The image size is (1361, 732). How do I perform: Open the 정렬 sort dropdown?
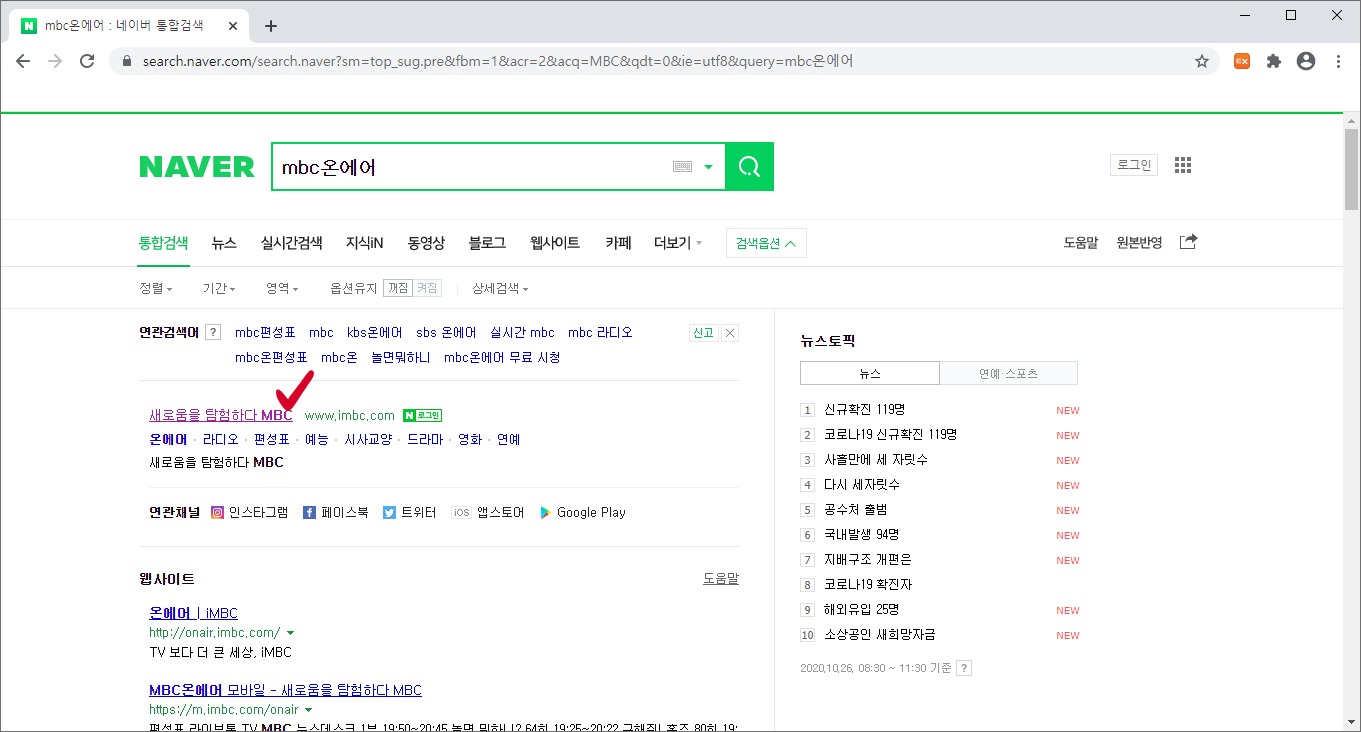click(156, 288)
